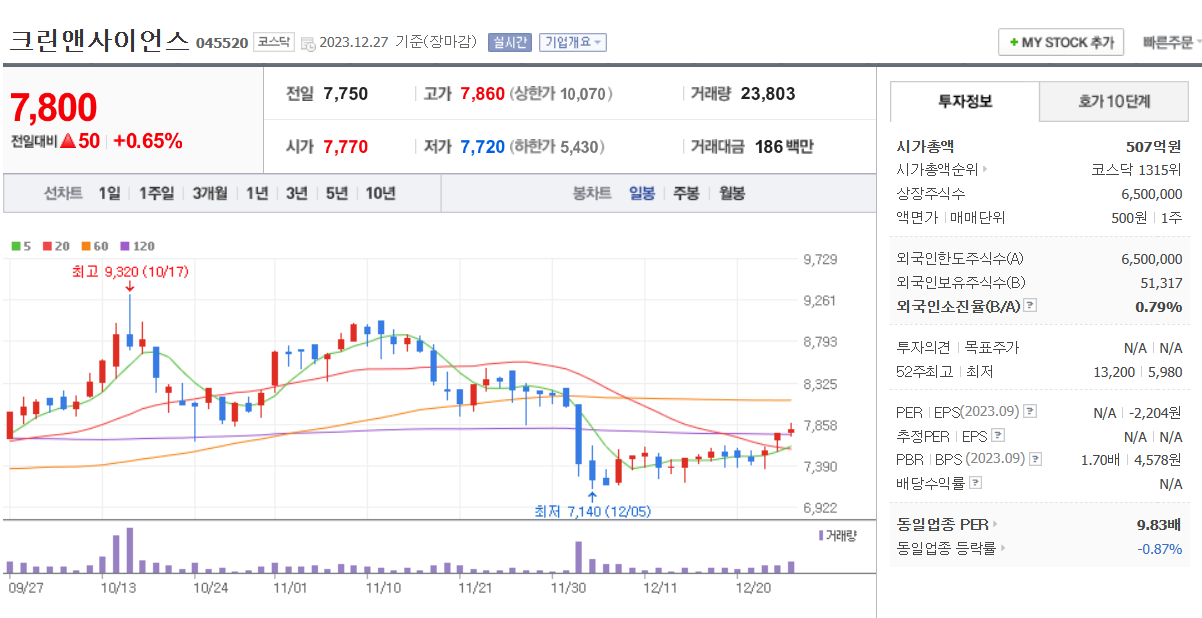Open help icon next to PBR BPS(2023.09)
The height and width of the screenshot is (618, 1202).
pos(1035,459)
